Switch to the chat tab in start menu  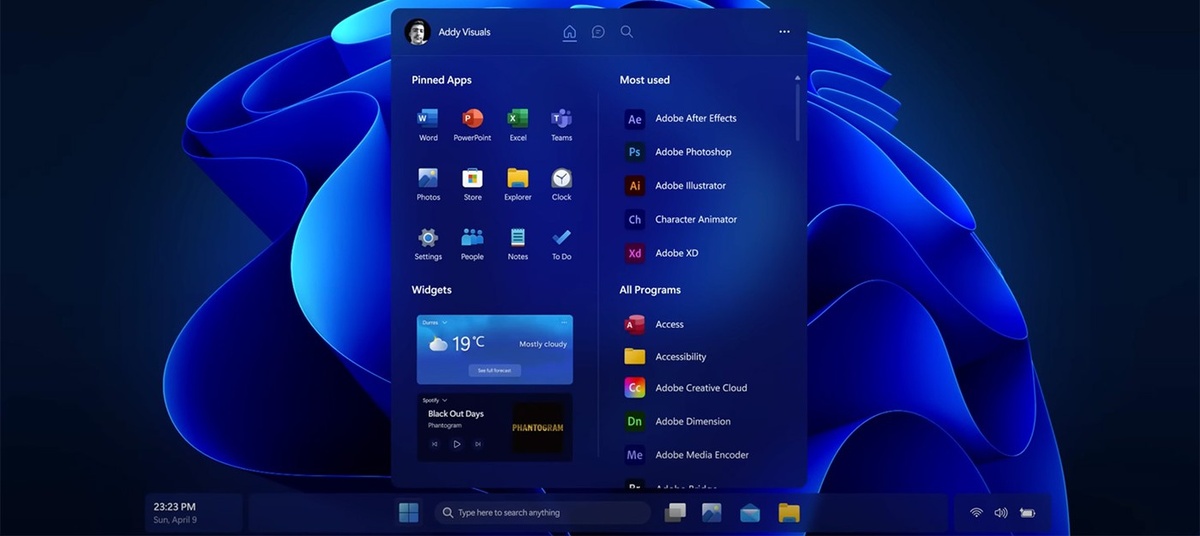598,32
